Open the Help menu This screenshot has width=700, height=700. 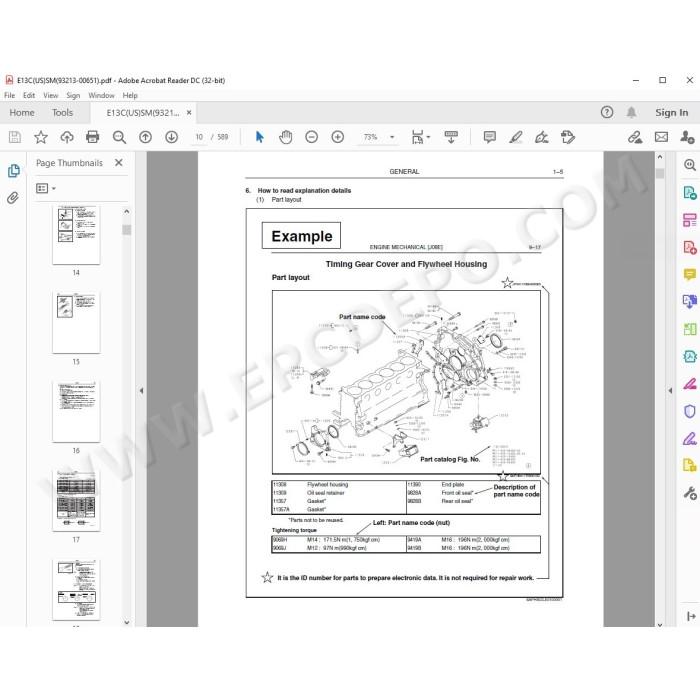coord(130,96)
